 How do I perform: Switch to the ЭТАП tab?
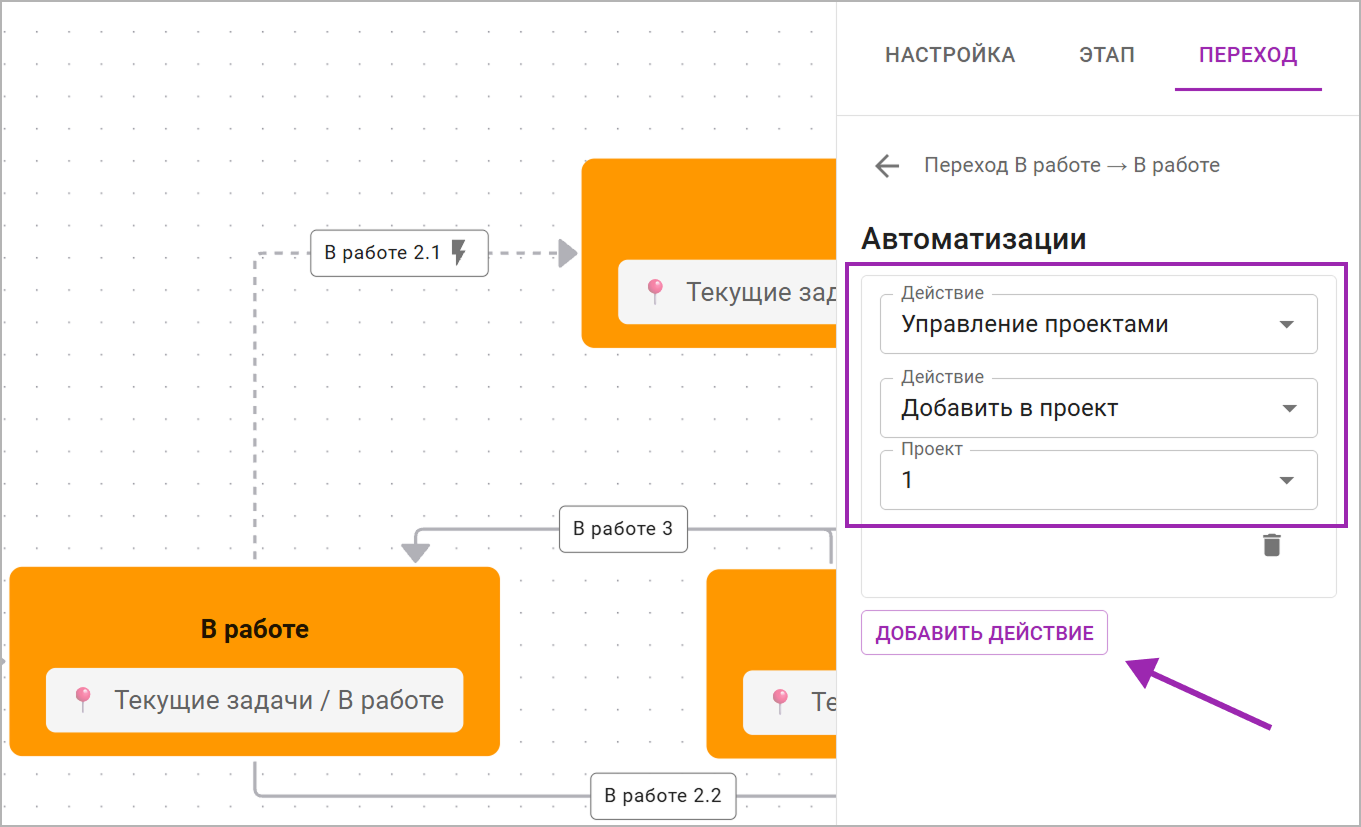tap(1107, 55)
